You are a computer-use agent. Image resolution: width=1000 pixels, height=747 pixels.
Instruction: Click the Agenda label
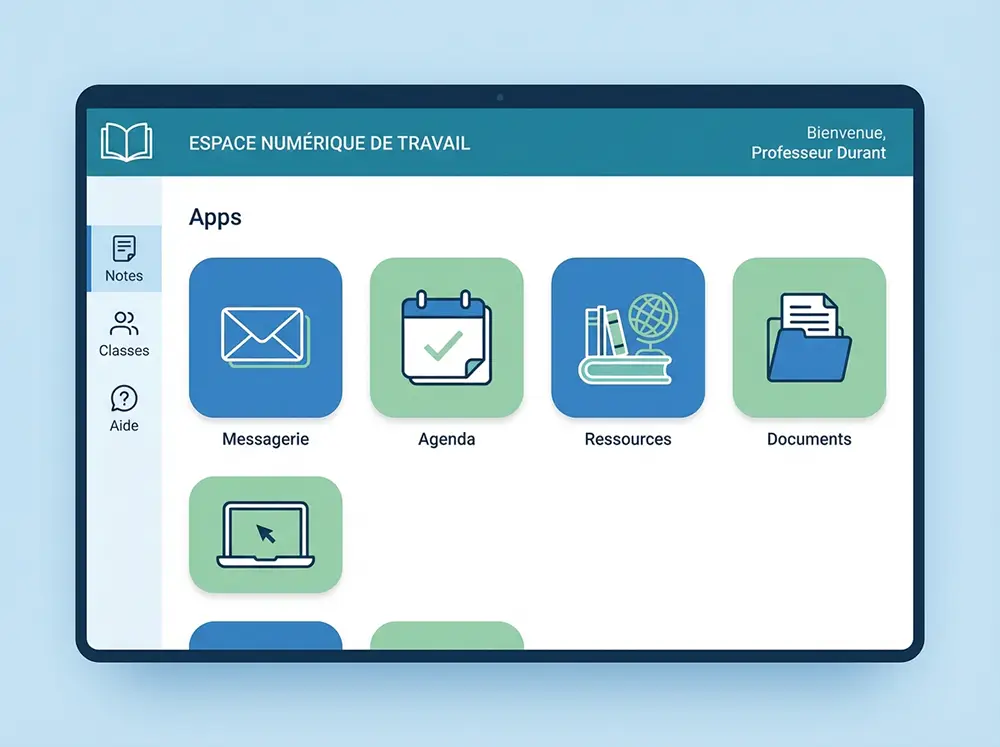[x=446, y=439]
